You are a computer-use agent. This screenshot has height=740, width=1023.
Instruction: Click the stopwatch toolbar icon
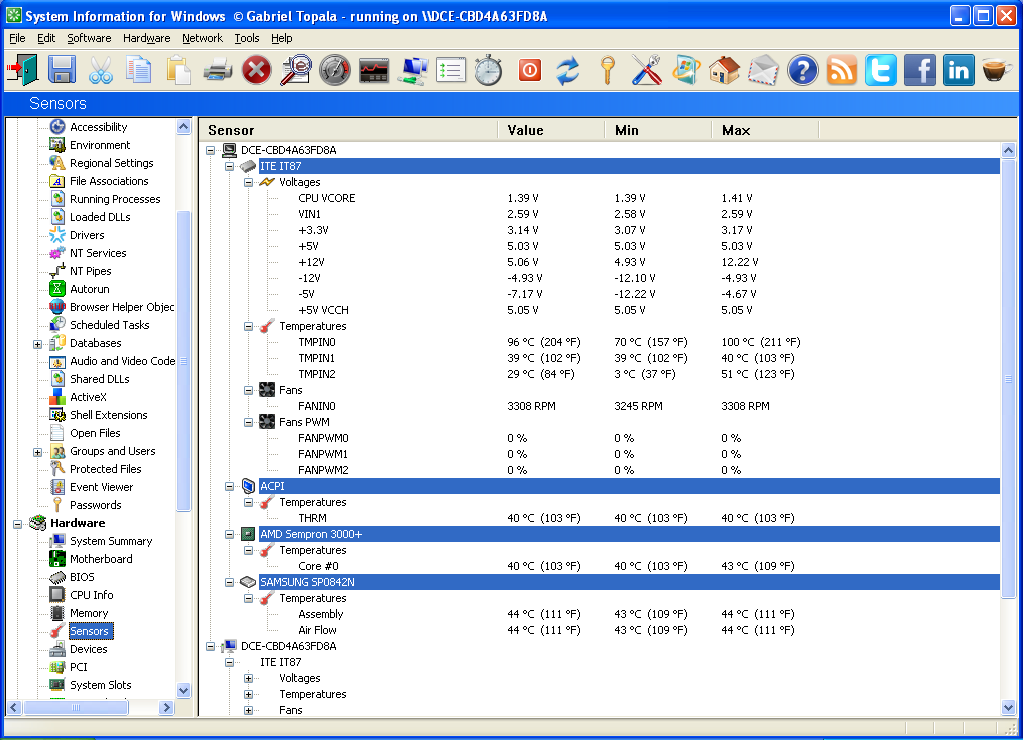tap(488, 70)
